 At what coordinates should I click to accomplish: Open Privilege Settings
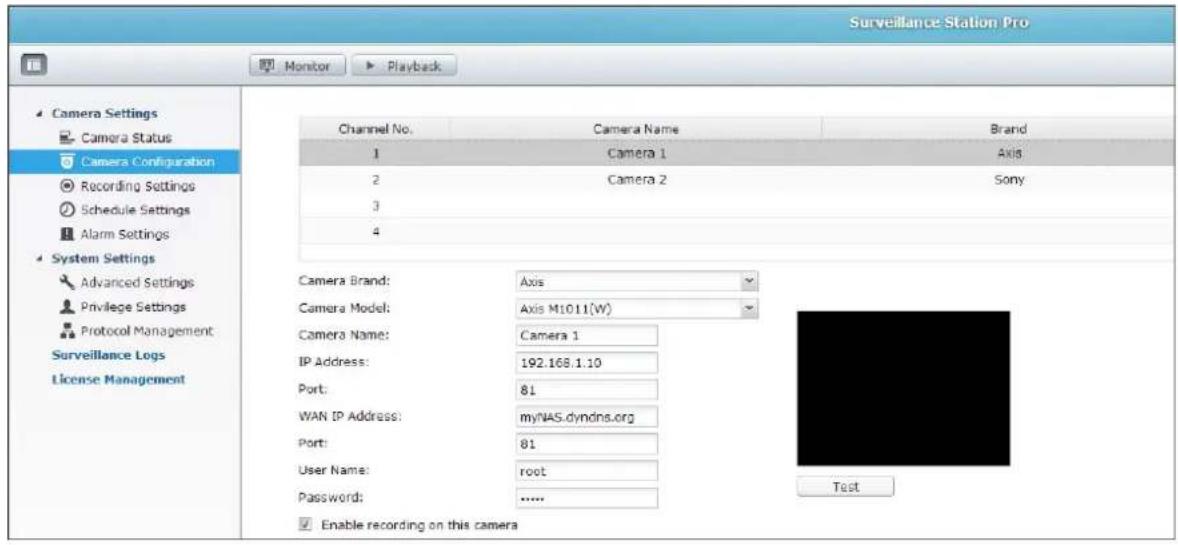(x=132, y=307)
